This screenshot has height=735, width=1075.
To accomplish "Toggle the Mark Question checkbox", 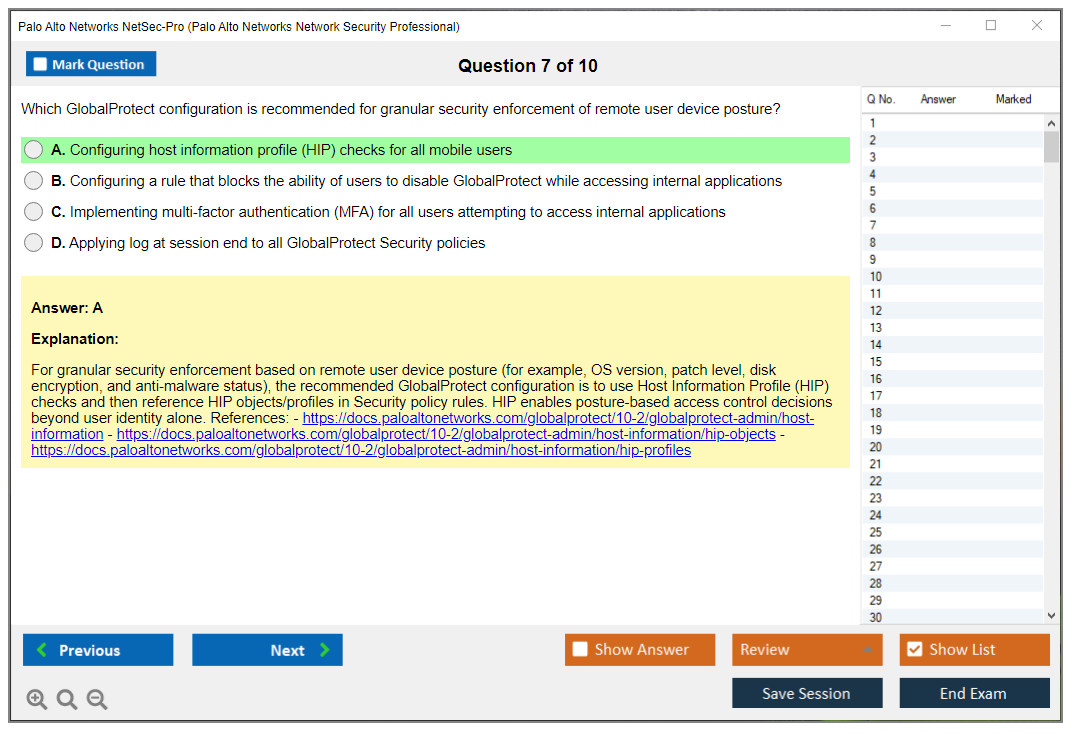I will point(41,65).
